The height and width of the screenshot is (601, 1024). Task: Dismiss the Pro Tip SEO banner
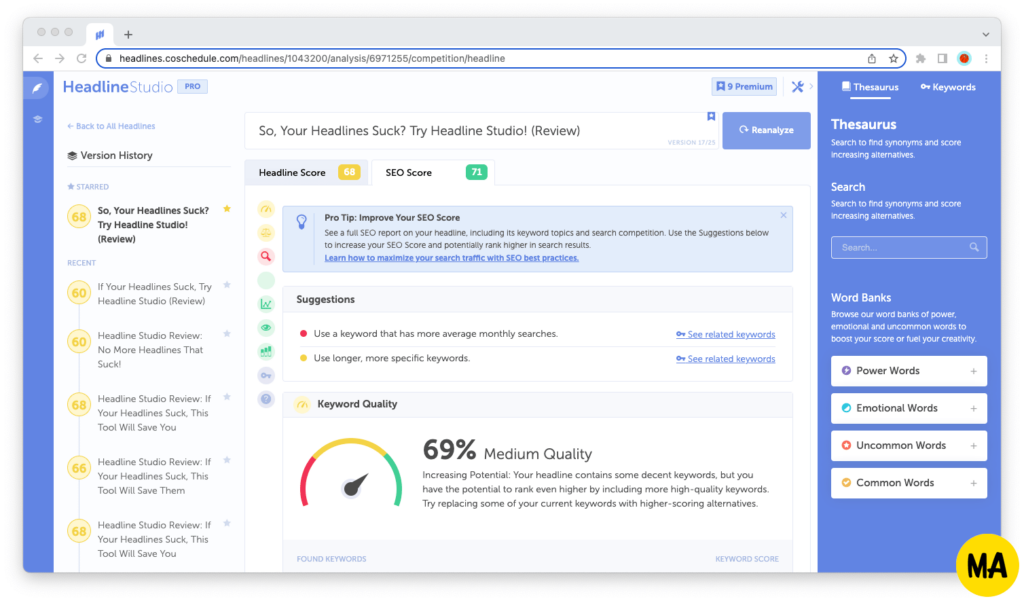pos(783,215)
